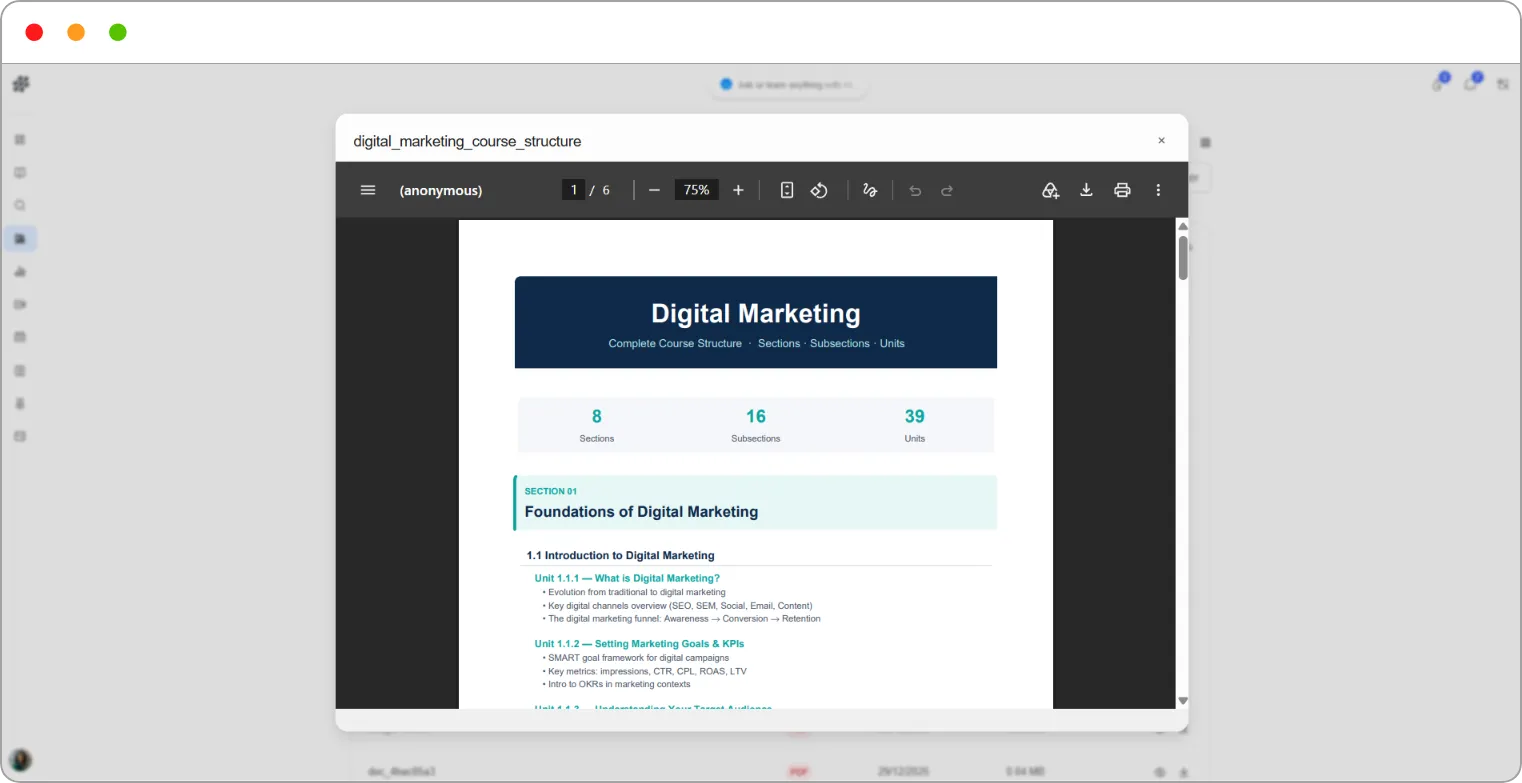Click the '16 Subsections' statistic
Image resolution: width=1522 pixels, height=783 pixels.
tap(756, 425)
